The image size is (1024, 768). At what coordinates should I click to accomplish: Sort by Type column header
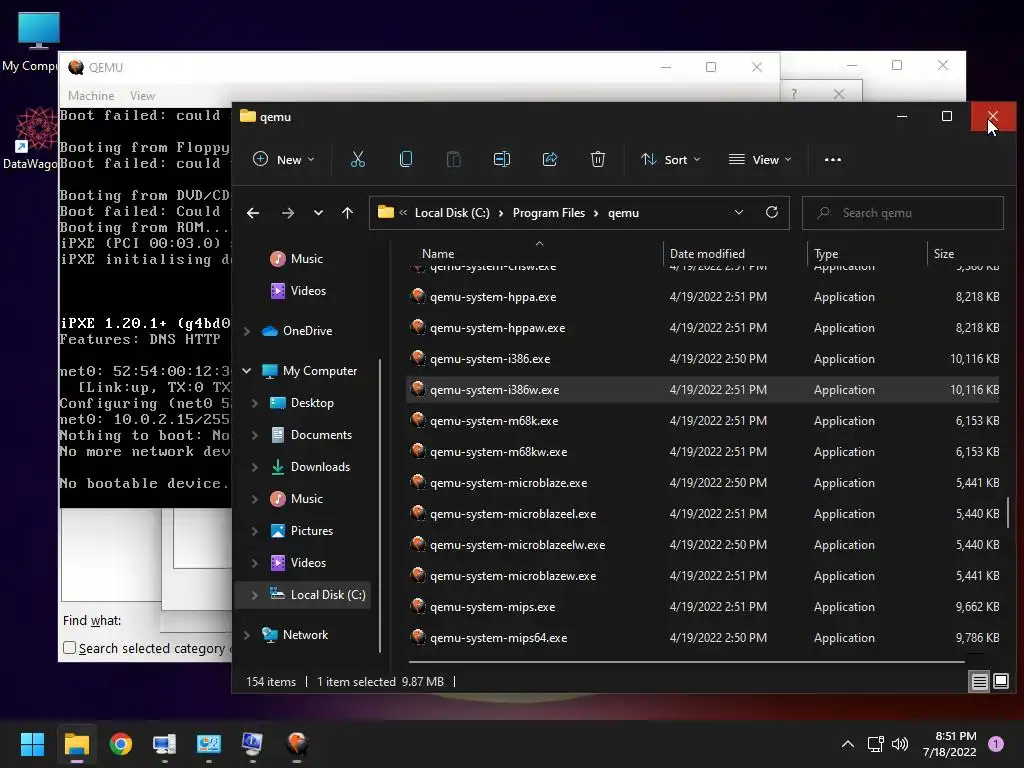coord(826,253)
